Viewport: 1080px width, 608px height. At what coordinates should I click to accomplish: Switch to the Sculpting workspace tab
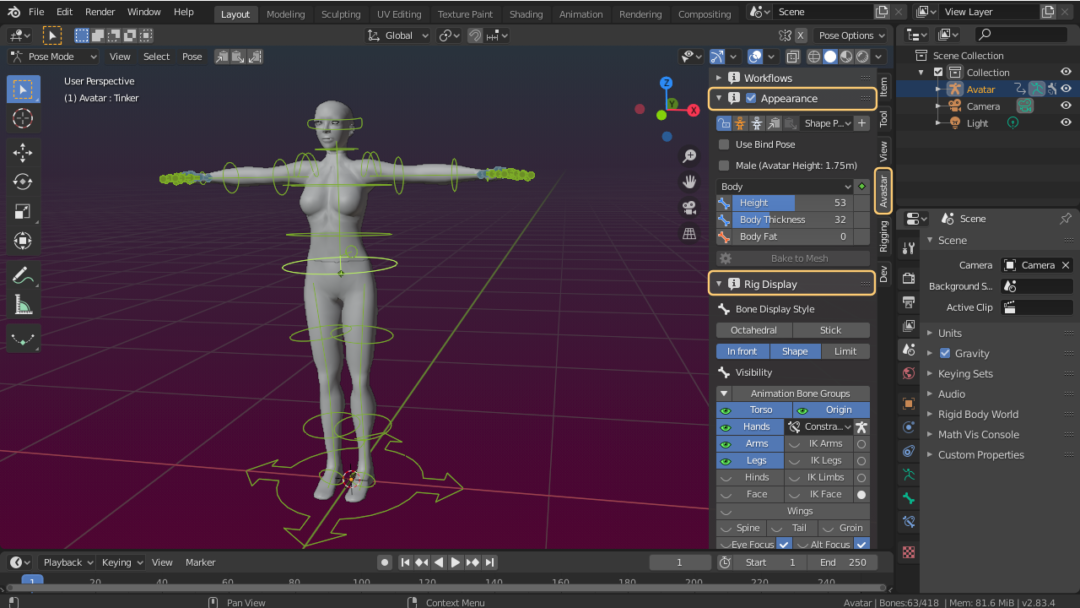(341, 14)
